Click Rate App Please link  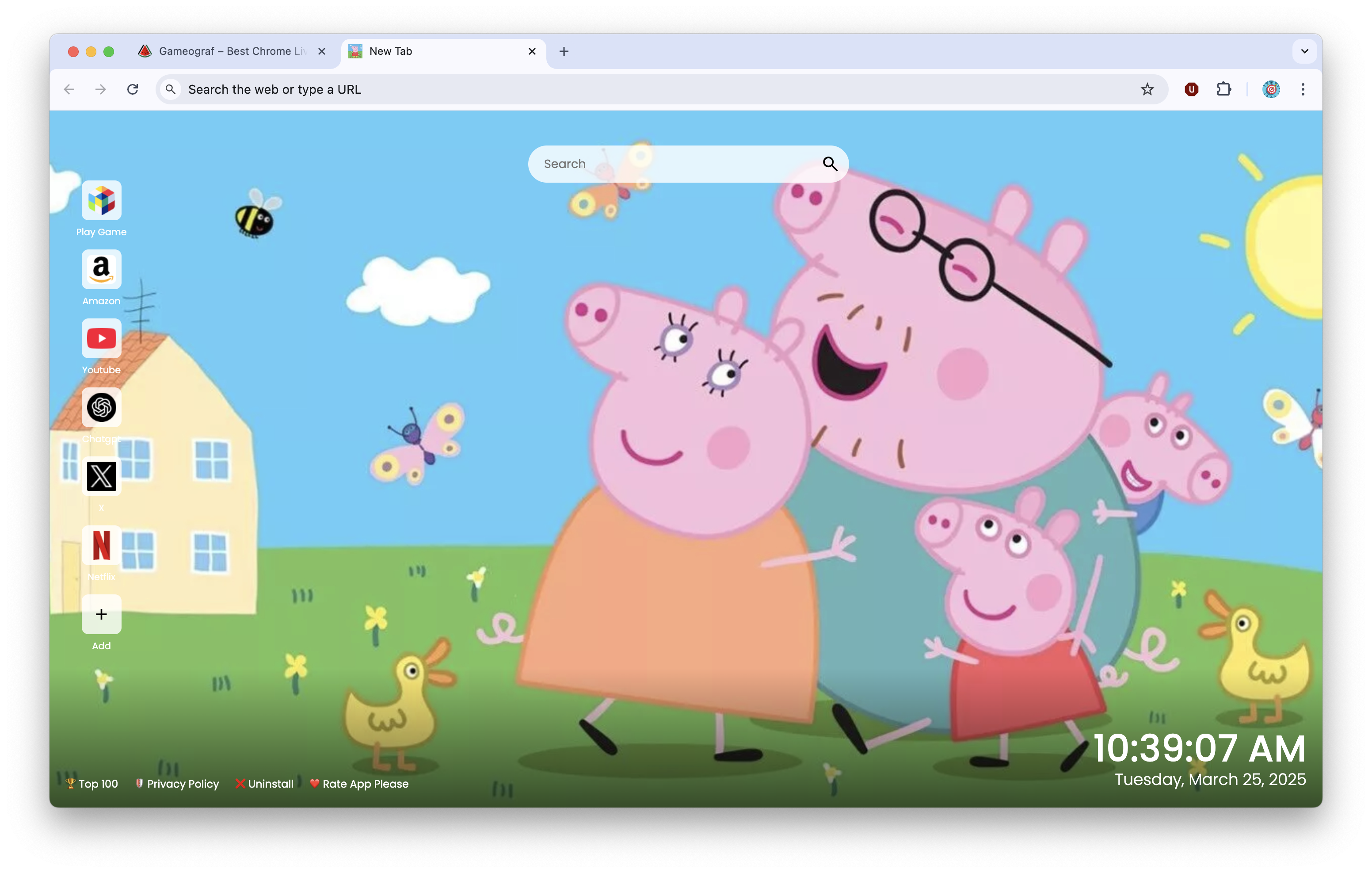(x=359, y=784)
